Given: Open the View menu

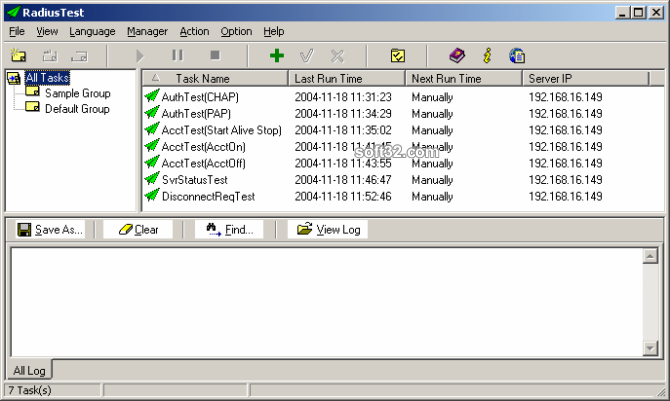Looking at the screenshot, I should click(47, 31).
